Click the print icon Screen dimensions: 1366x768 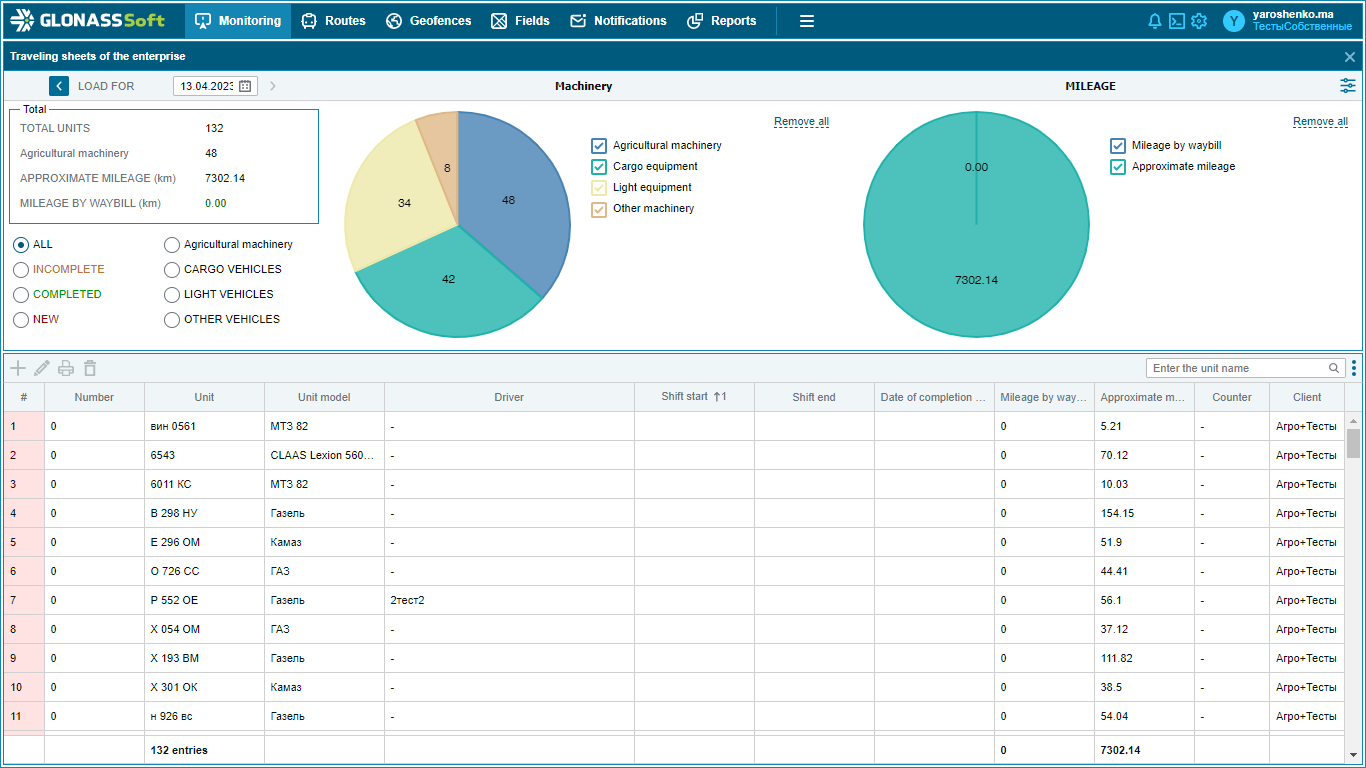click(66, 368)
